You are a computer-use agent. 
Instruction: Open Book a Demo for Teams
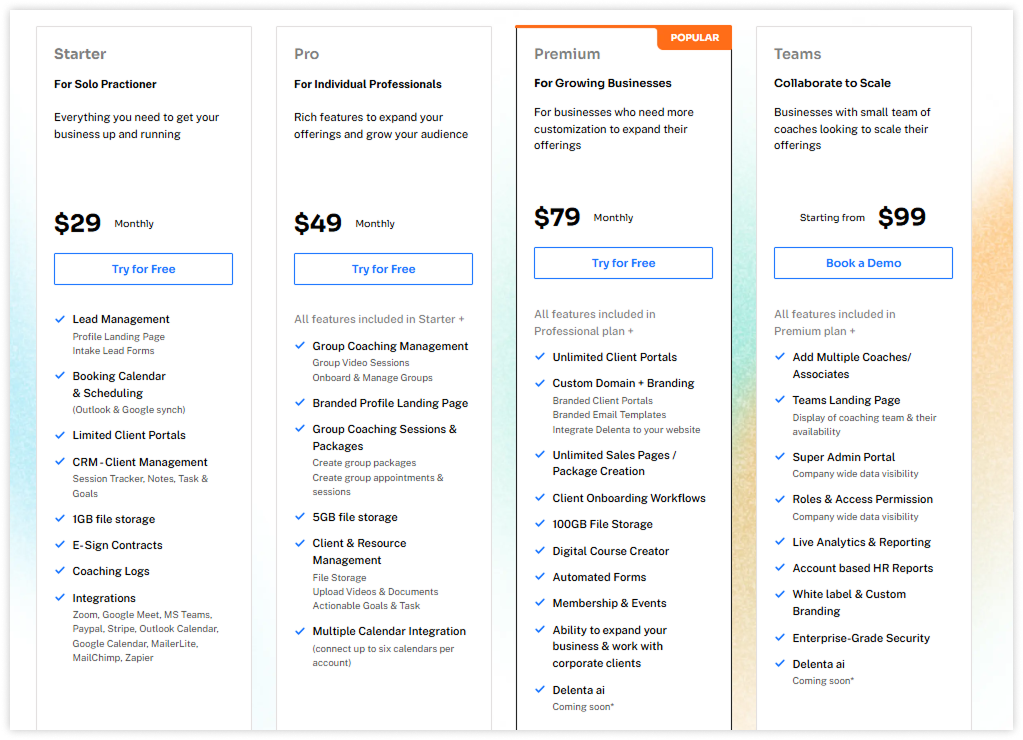pyautogui.click(x=863, y=263)
